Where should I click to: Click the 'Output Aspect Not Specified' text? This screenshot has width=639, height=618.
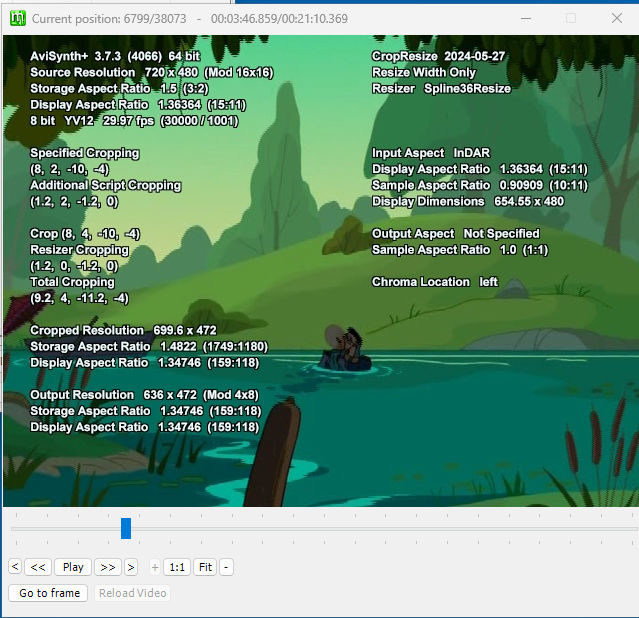click(456, 234)
